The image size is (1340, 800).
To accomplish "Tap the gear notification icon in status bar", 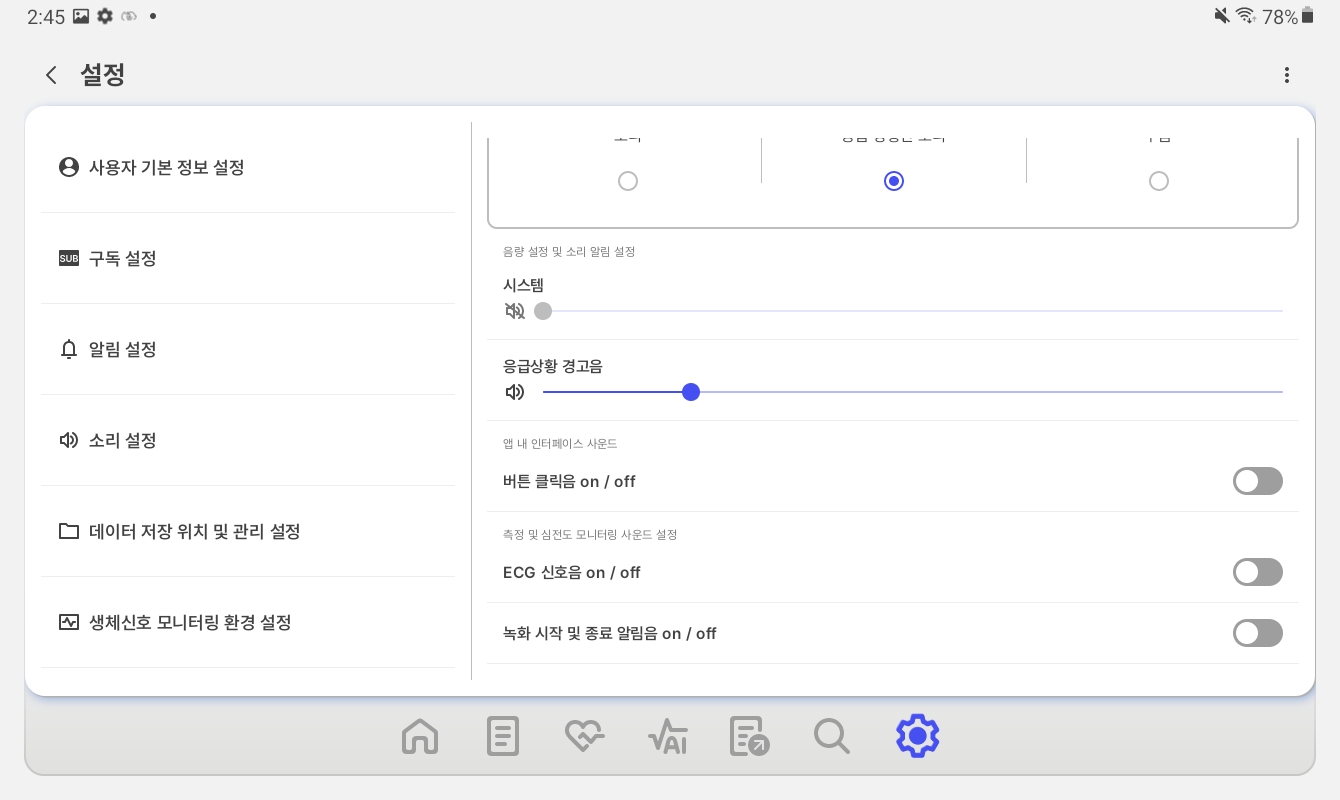I will pos(105,16).
